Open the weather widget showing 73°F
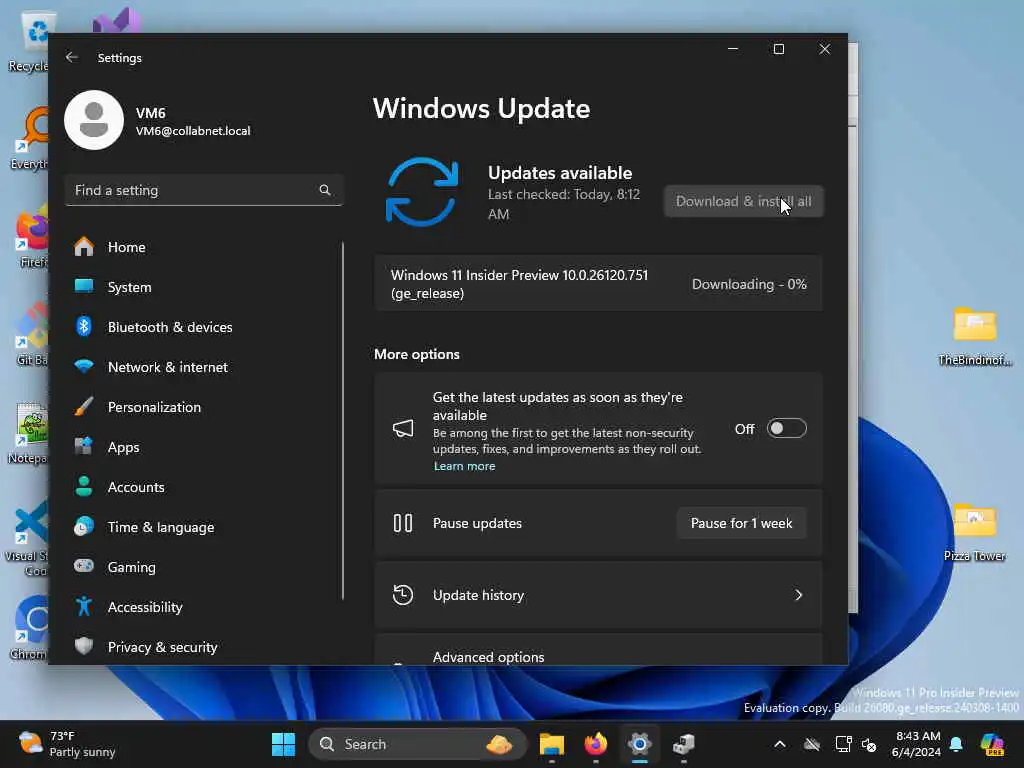The width and height of the screenshot is (1024, 768). [x=67, y=744]
